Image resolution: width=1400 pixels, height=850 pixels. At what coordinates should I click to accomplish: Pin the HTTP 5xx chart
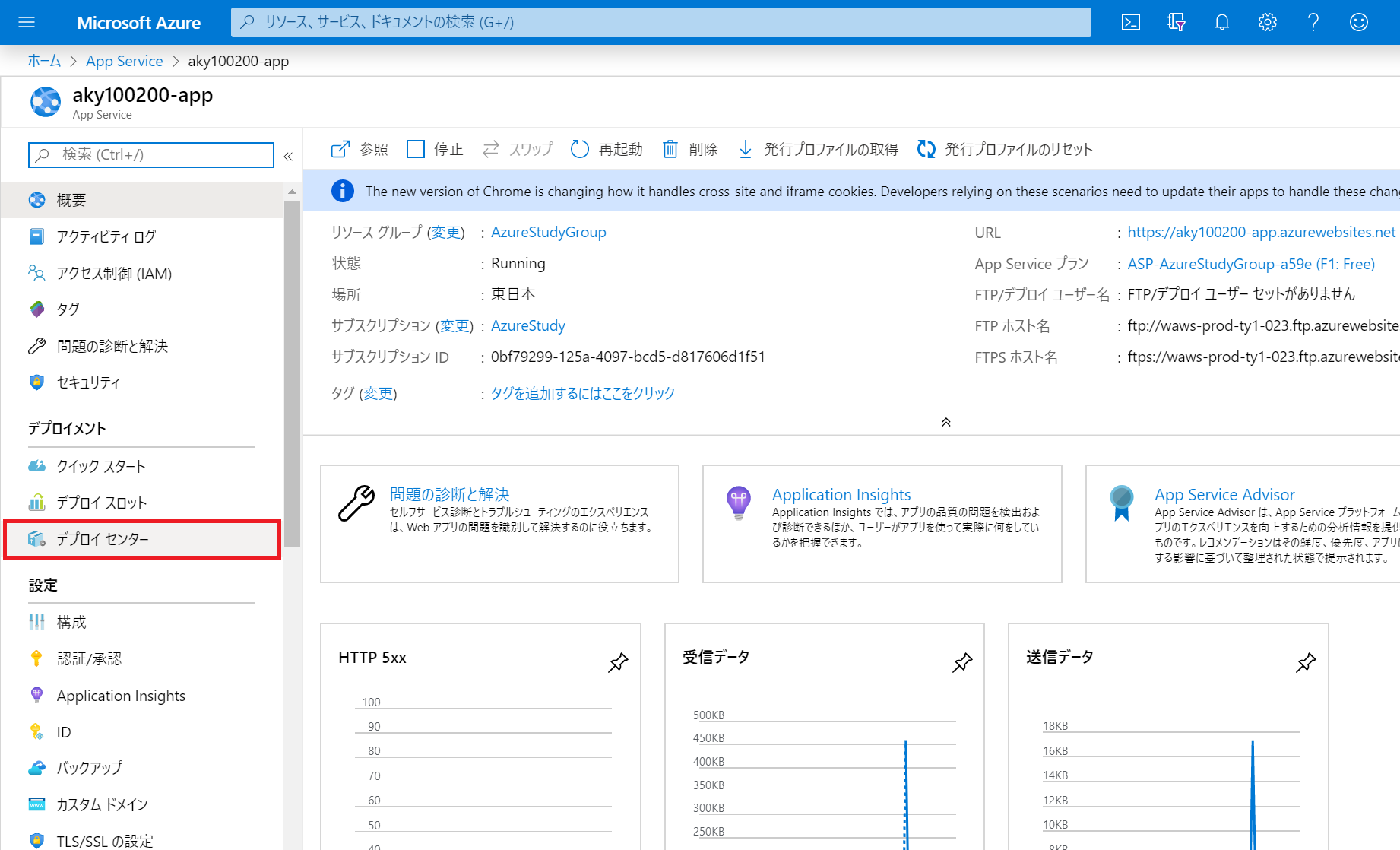[618, 662]
